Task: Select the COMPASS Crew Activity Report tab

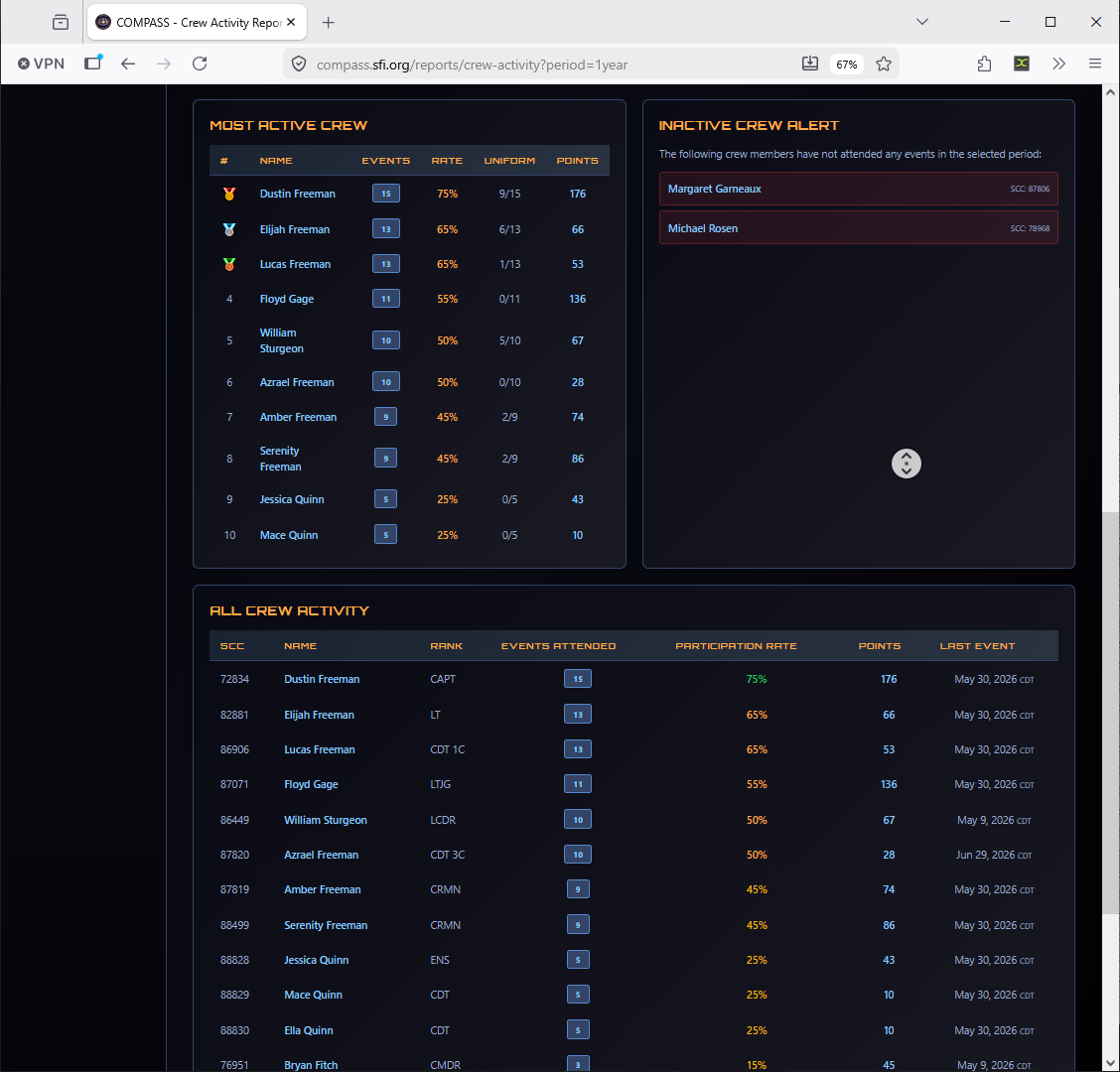Action: (x=198, y=23)
